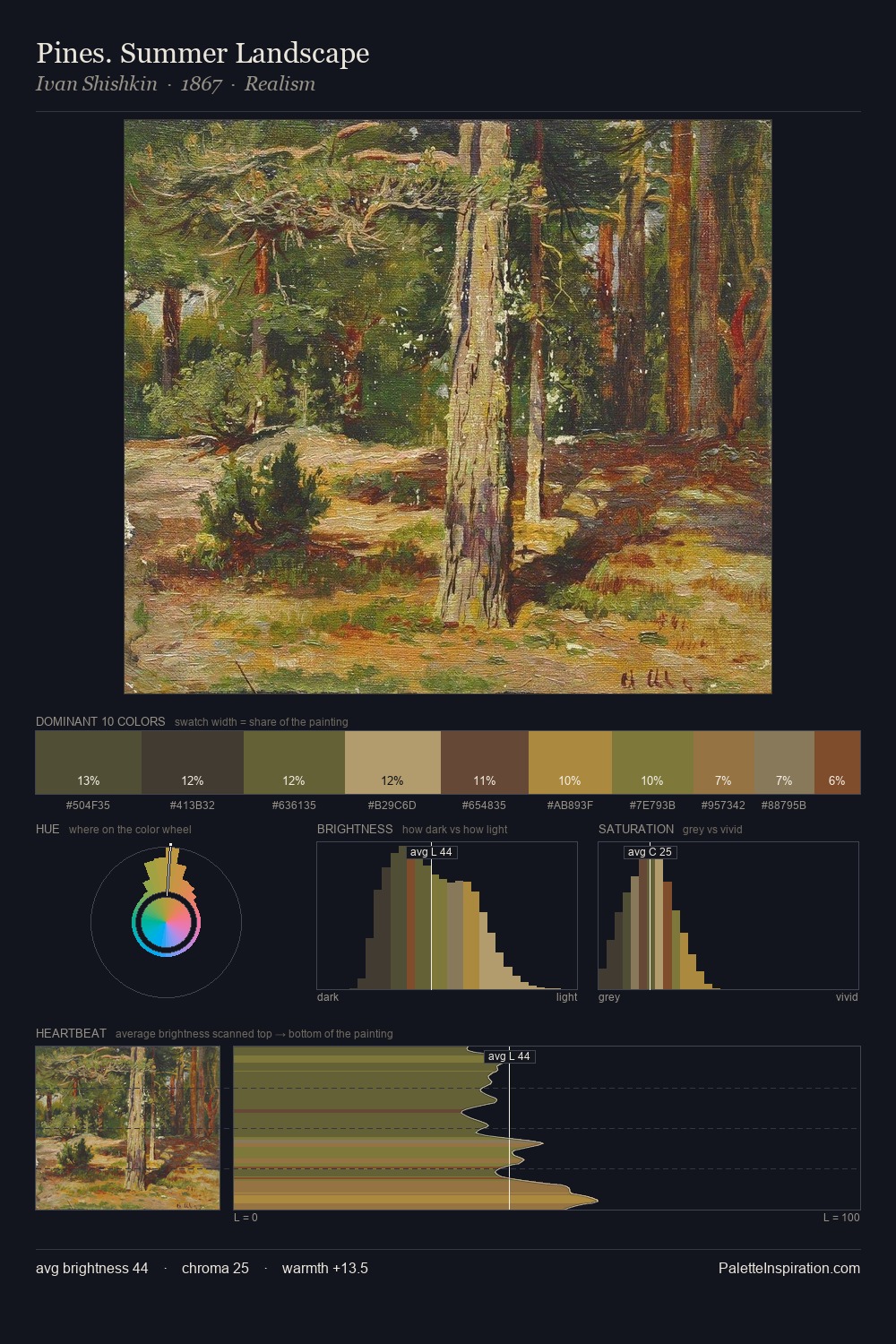Open the small heartbeat painting thumbnail
896x1344 pixels.
point(127,1128)
